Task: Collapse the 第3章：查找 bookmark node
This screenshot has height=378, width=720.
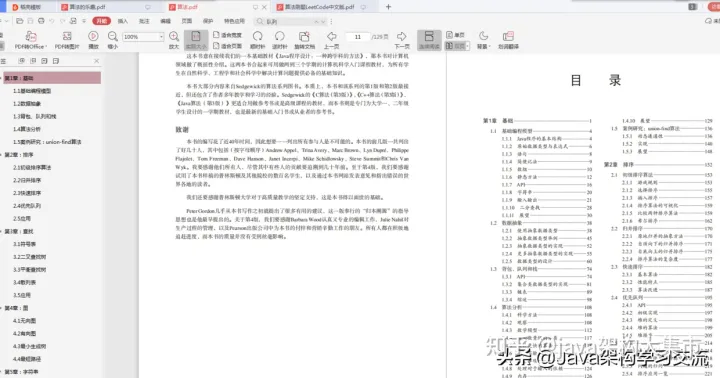Action: coord(1,231)
